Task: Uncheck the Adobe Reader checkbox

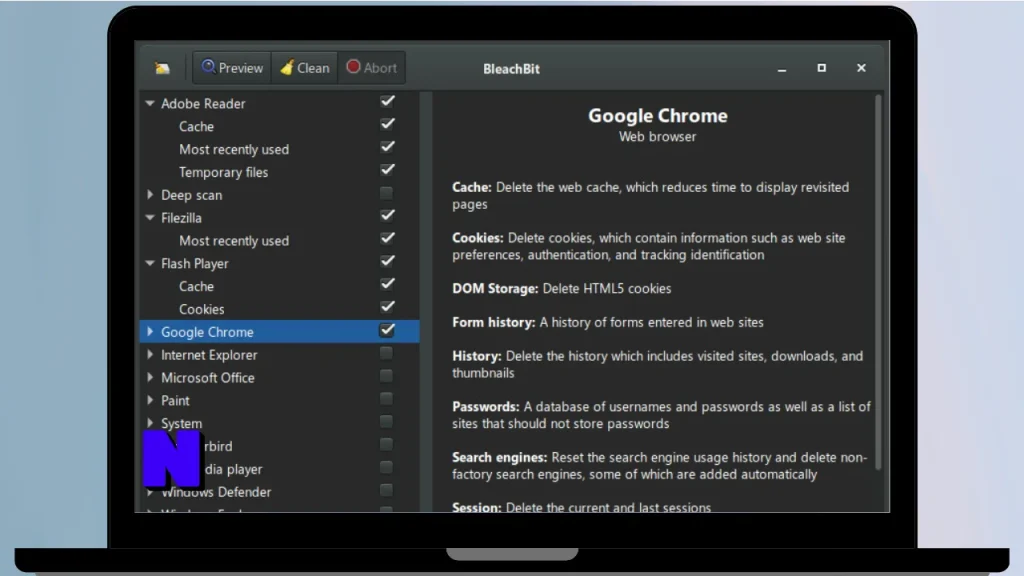Action: [x=387, y=101]
